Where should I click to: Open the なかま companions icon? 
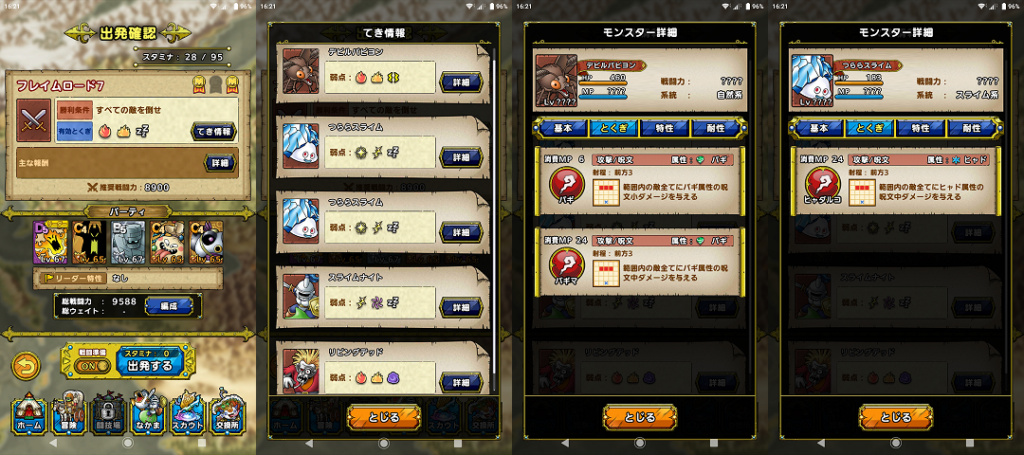click(x=148, y=413)
